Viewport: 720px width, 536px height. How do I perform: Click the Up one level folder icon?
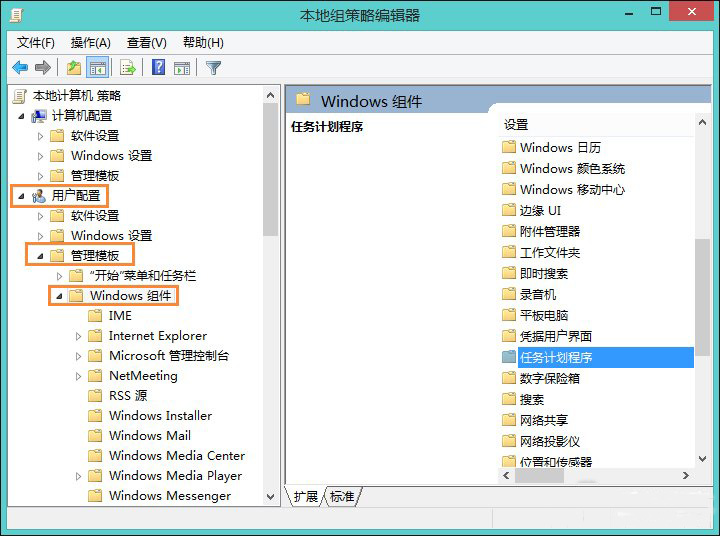74,68
